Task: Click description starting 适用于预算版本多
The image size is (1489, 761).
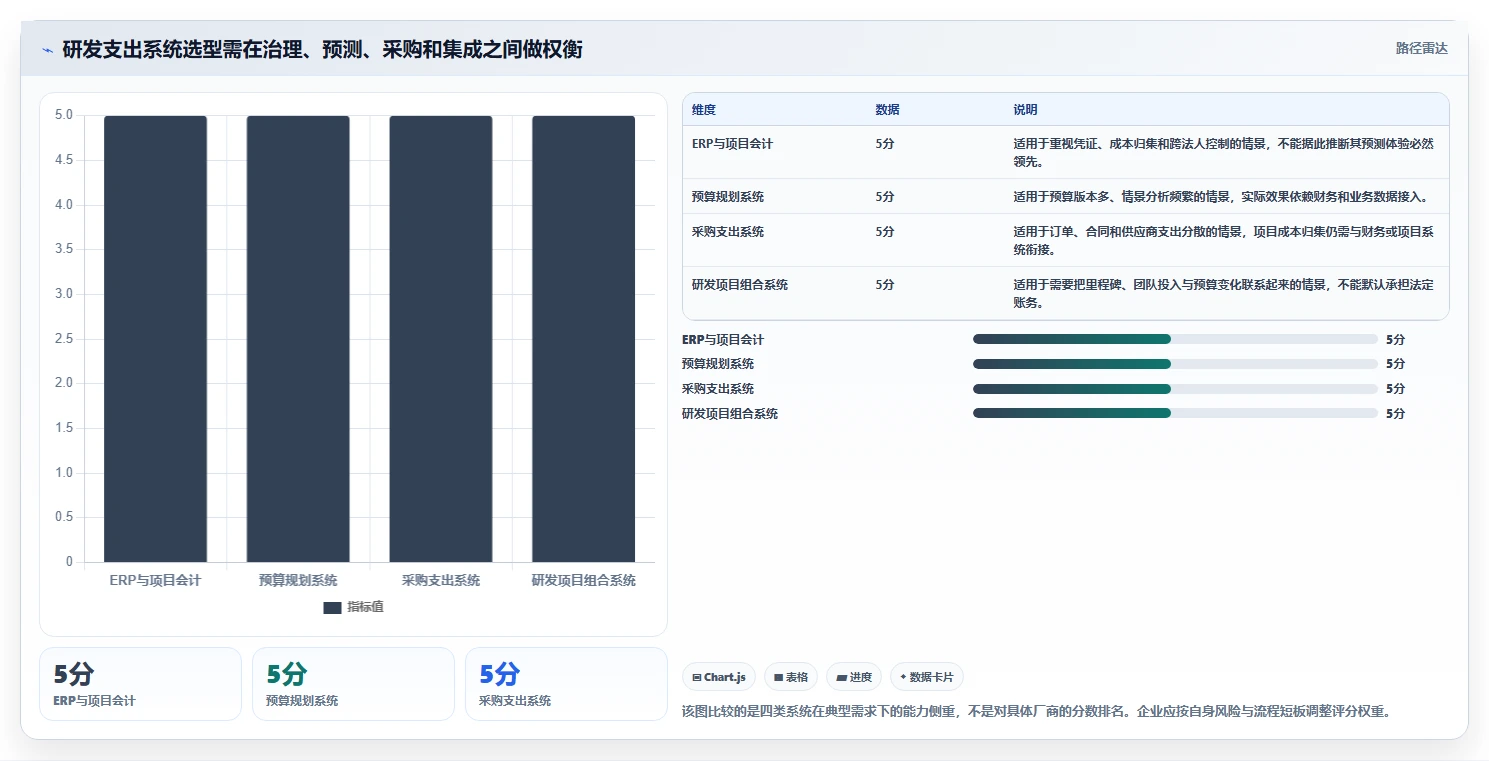Action: pos(1221,197)
